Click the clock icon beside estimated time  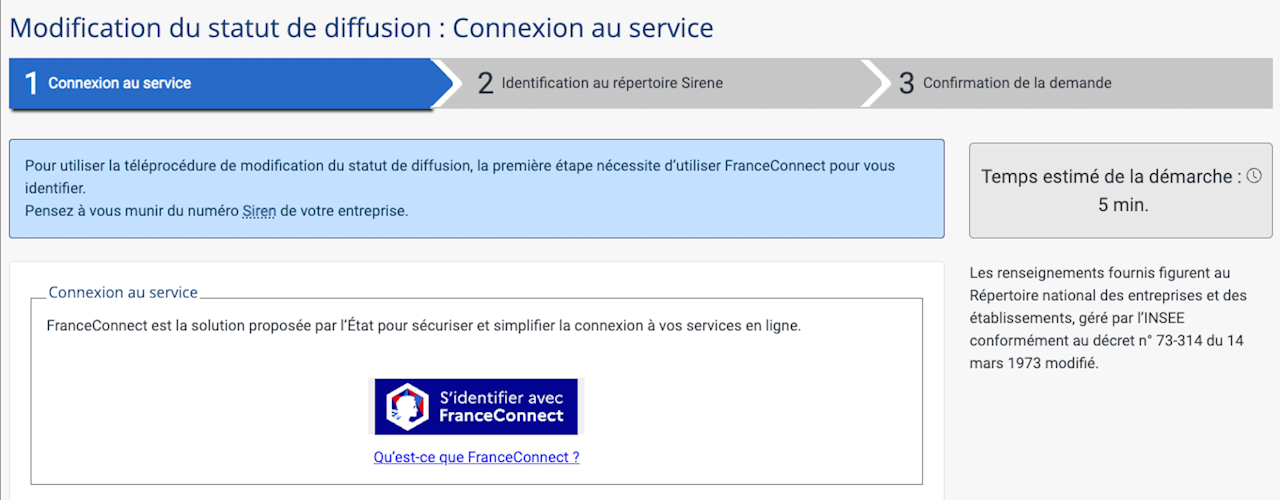pyautogui.click(x=1254, y=176)
